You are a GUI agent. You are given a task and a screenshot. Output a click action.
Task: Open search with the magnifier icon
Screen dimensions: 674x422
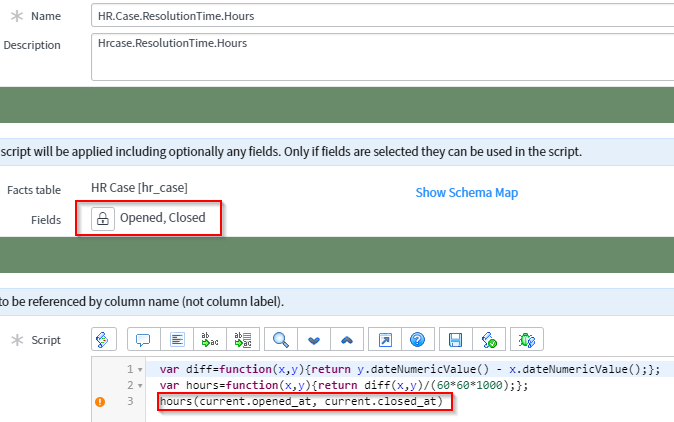click(x=281, y=339)
